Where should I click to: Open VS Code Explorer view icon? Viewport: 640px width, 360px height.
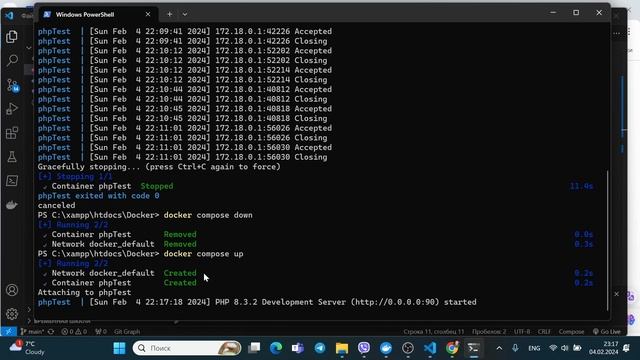click(12, 37)
